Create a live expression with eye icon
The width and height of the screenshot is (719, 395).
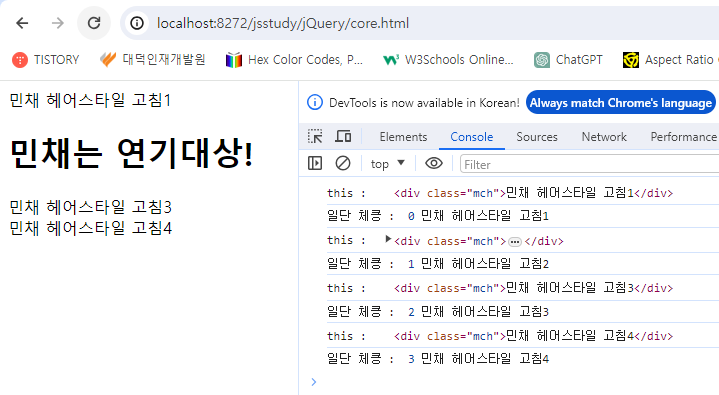pos(434,163)
